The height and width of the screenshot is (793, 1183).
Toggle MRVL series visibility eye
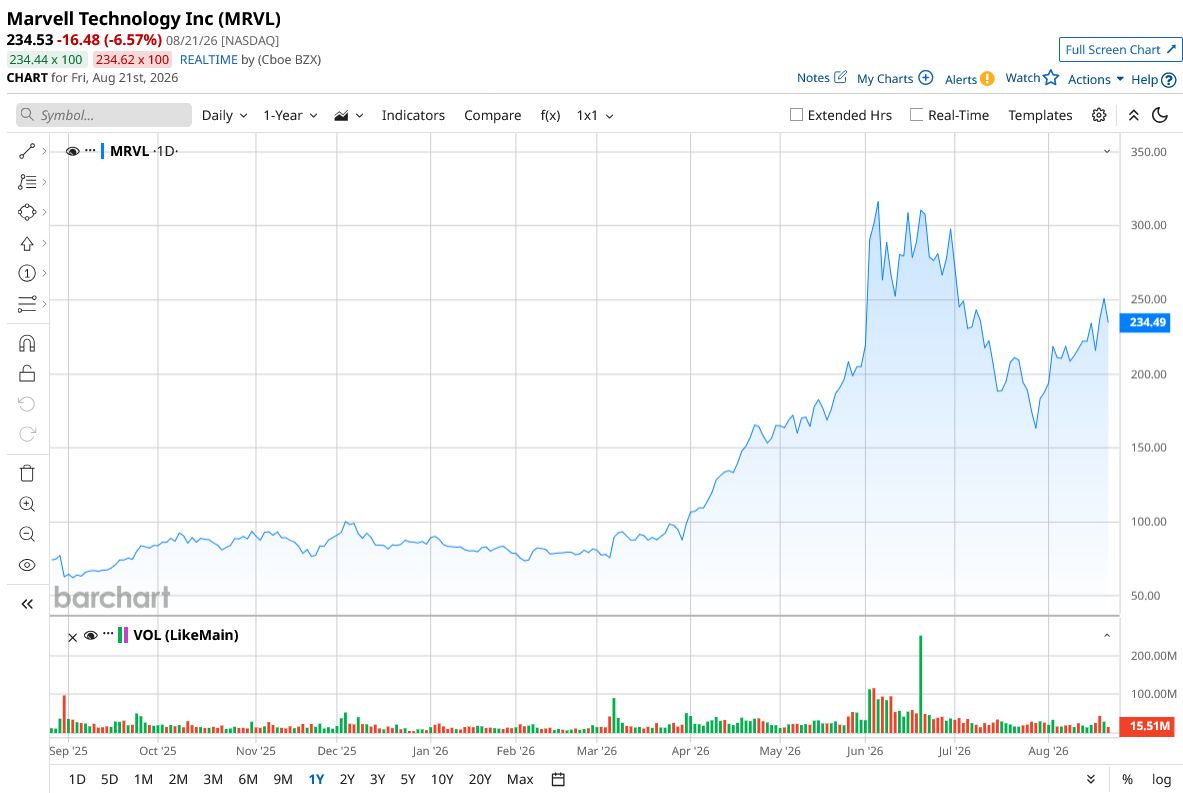73,151
